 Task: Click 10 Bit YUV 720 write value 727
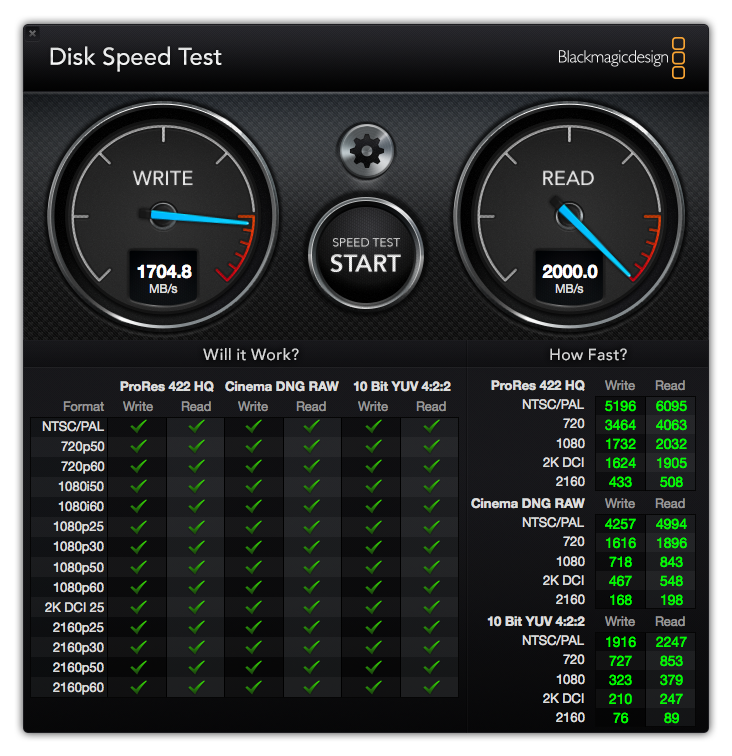pos(620,661)
